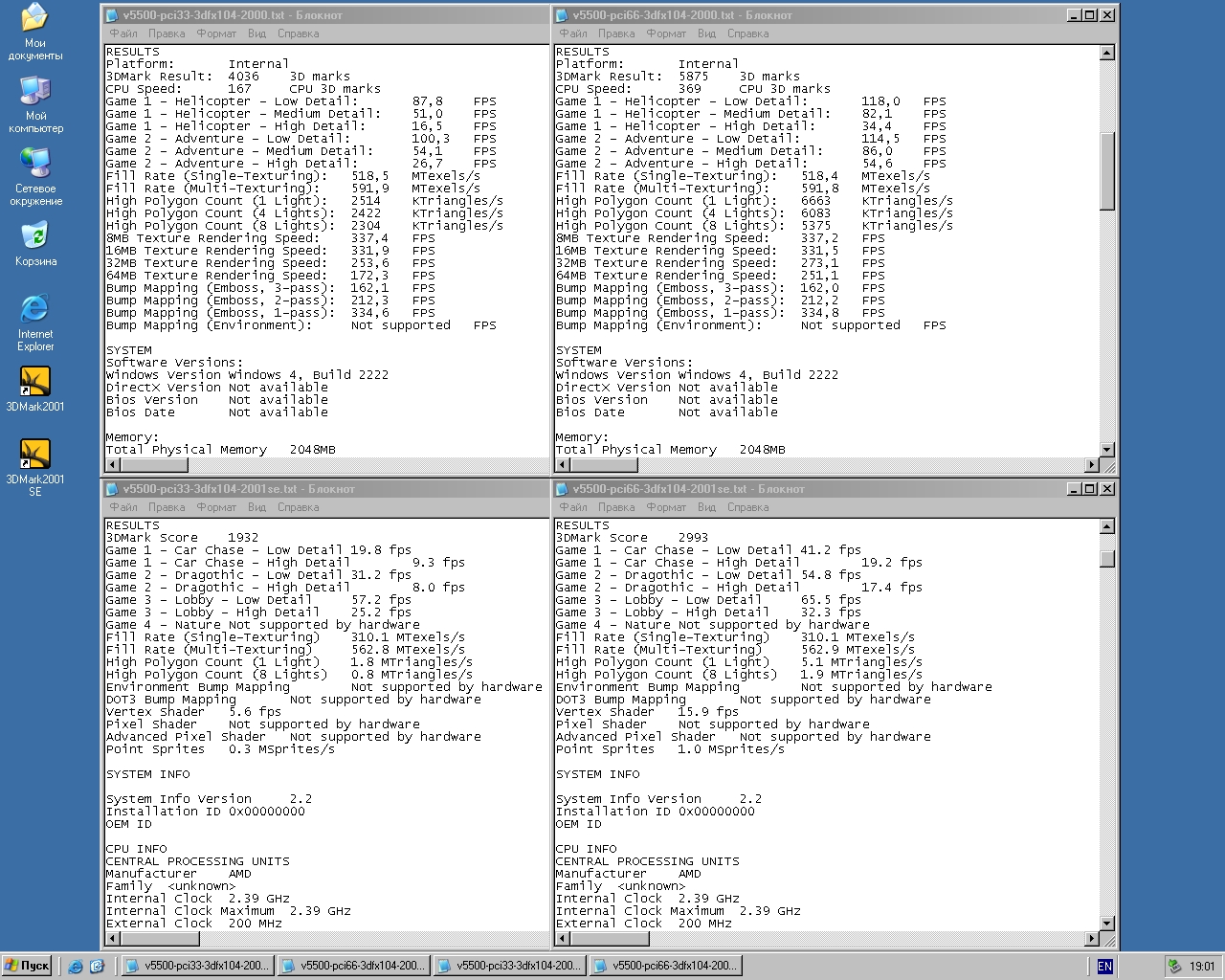Open Справка menu in the pci66-3dfx104-2000.txt window
Screen dimensions: 1225x980
(747, 33)
